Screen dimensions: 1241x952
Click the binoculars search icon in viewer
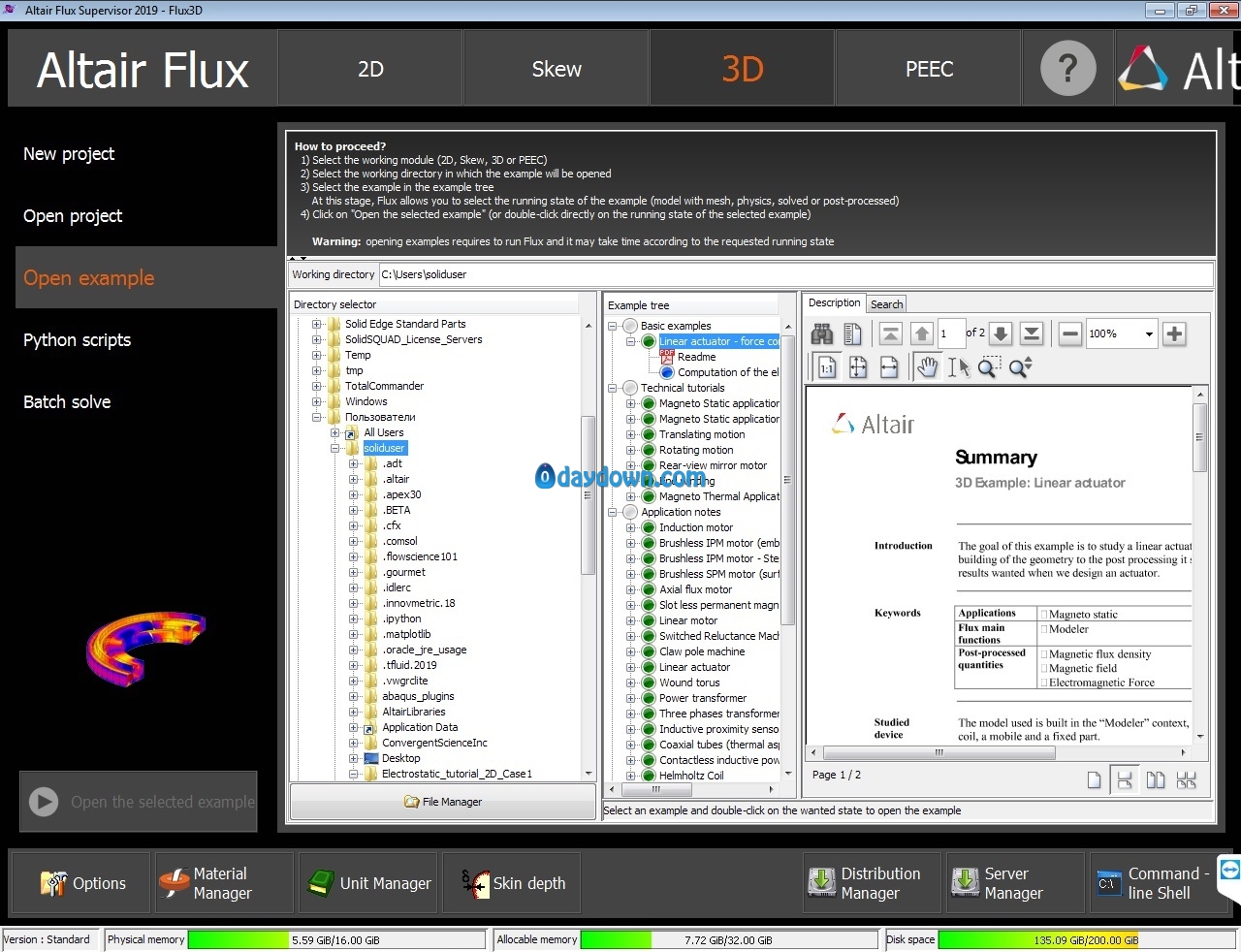822,334
